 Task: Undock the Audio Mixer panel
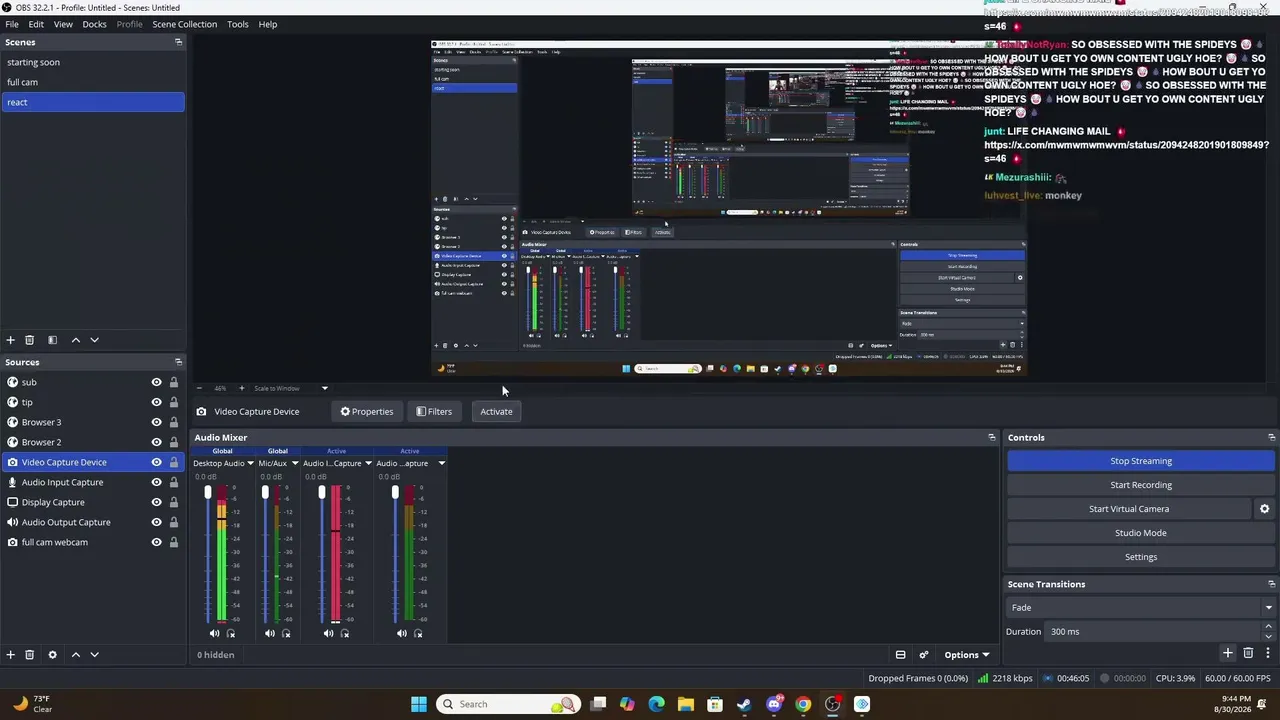pyautogui.click(x=992, y=437)
